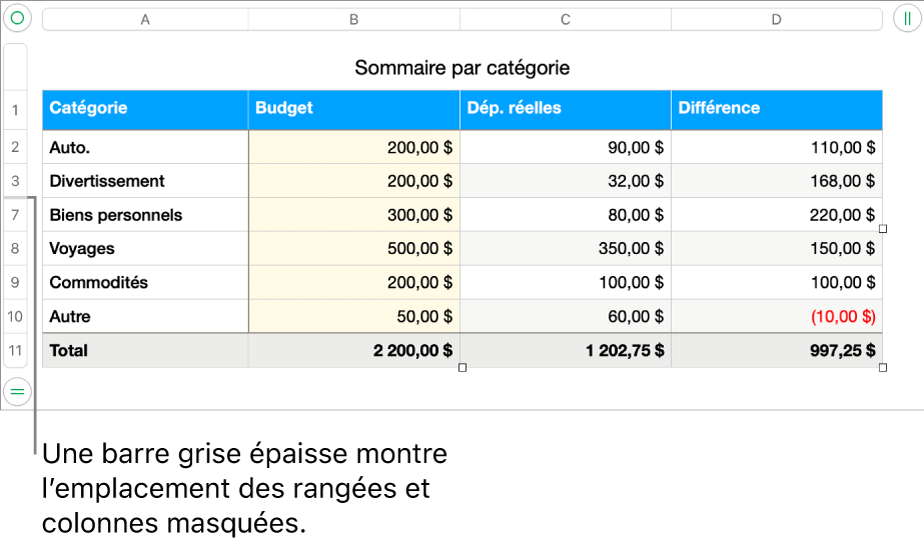Screen dimensions: 924x550
Task: Select column A header
Action: click(x=145, y=19)
